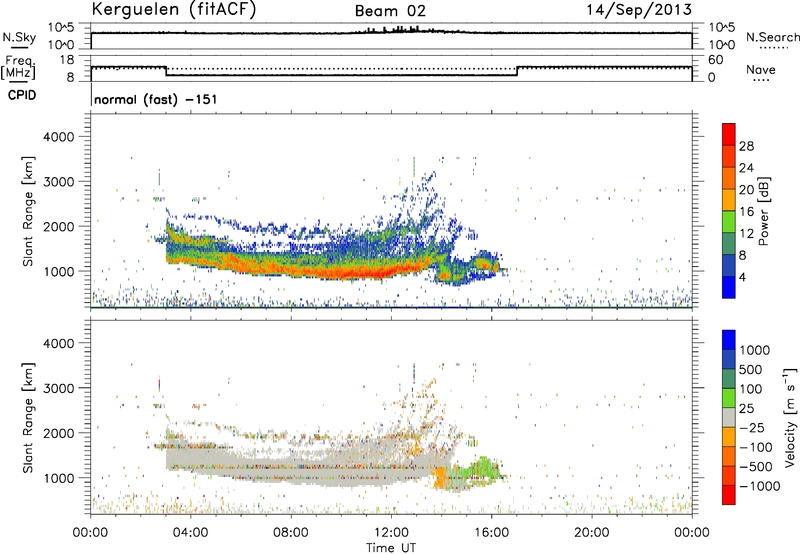Click the '4000' tick of power panel
This screenshot has height=554, width=800.
click(x=59, y=137)
